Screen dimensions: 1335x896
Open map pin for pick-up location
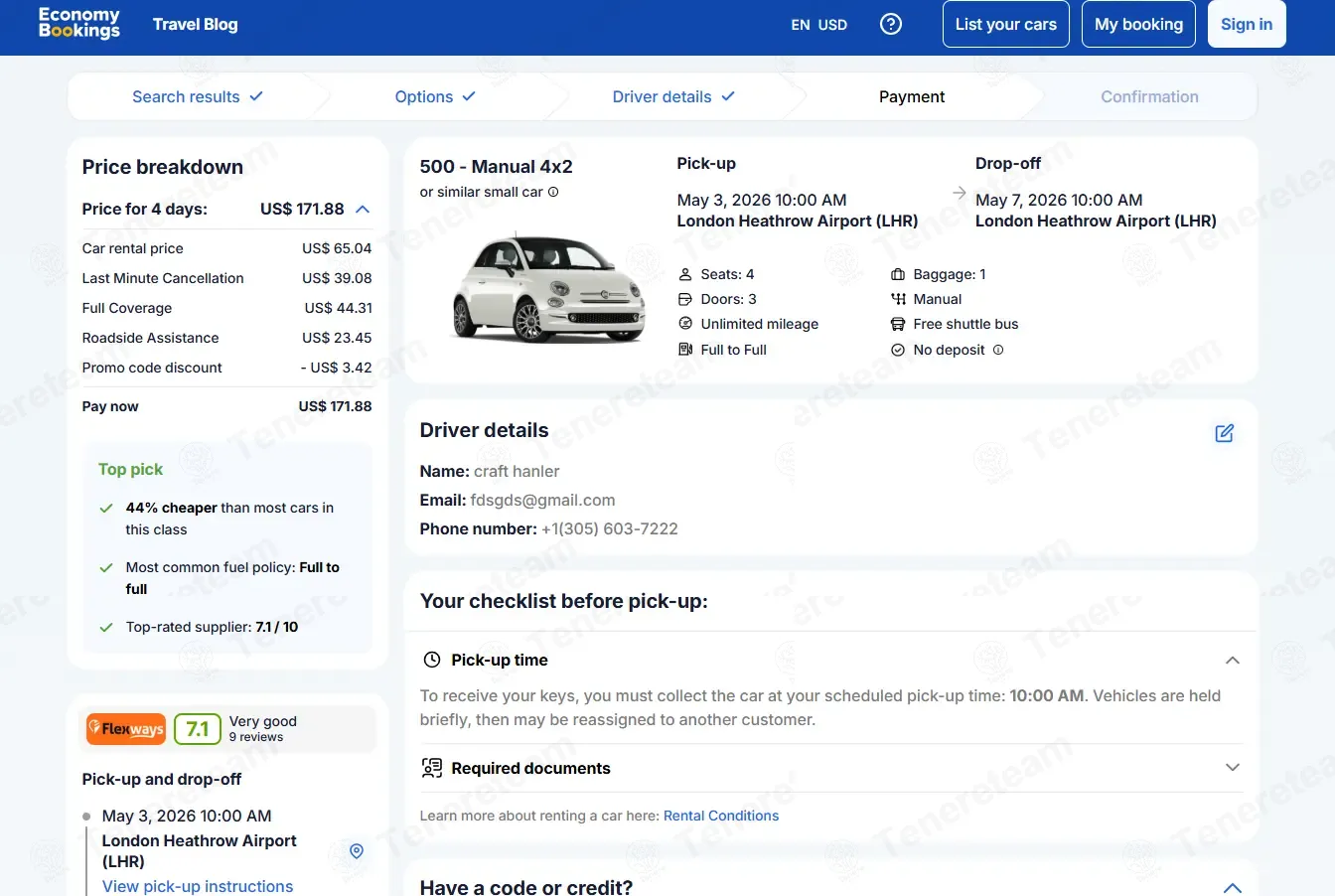pyautogui.click(x=357, y=851)
